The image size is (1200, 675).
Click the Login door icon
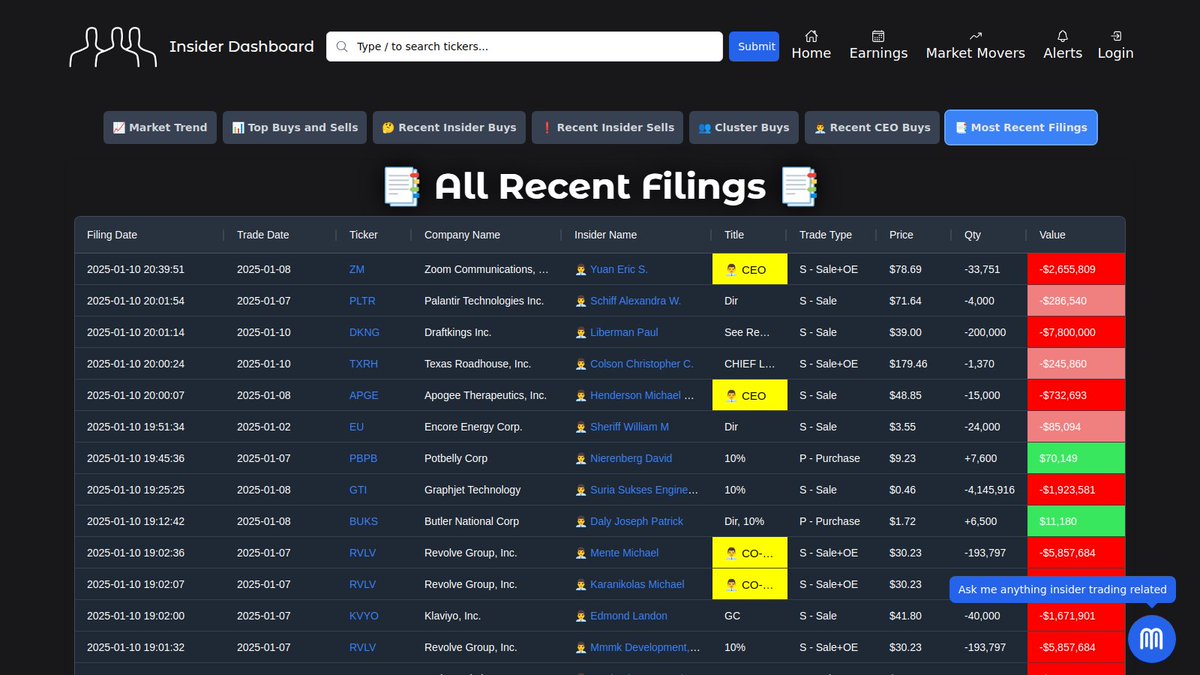pos(1115,36)
